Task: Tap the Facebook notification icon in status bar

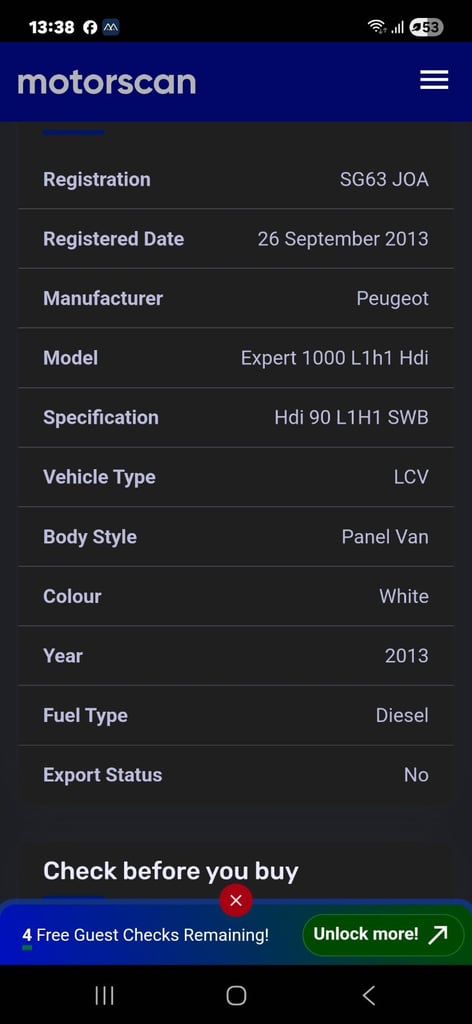Action: (x=90, y=27)
